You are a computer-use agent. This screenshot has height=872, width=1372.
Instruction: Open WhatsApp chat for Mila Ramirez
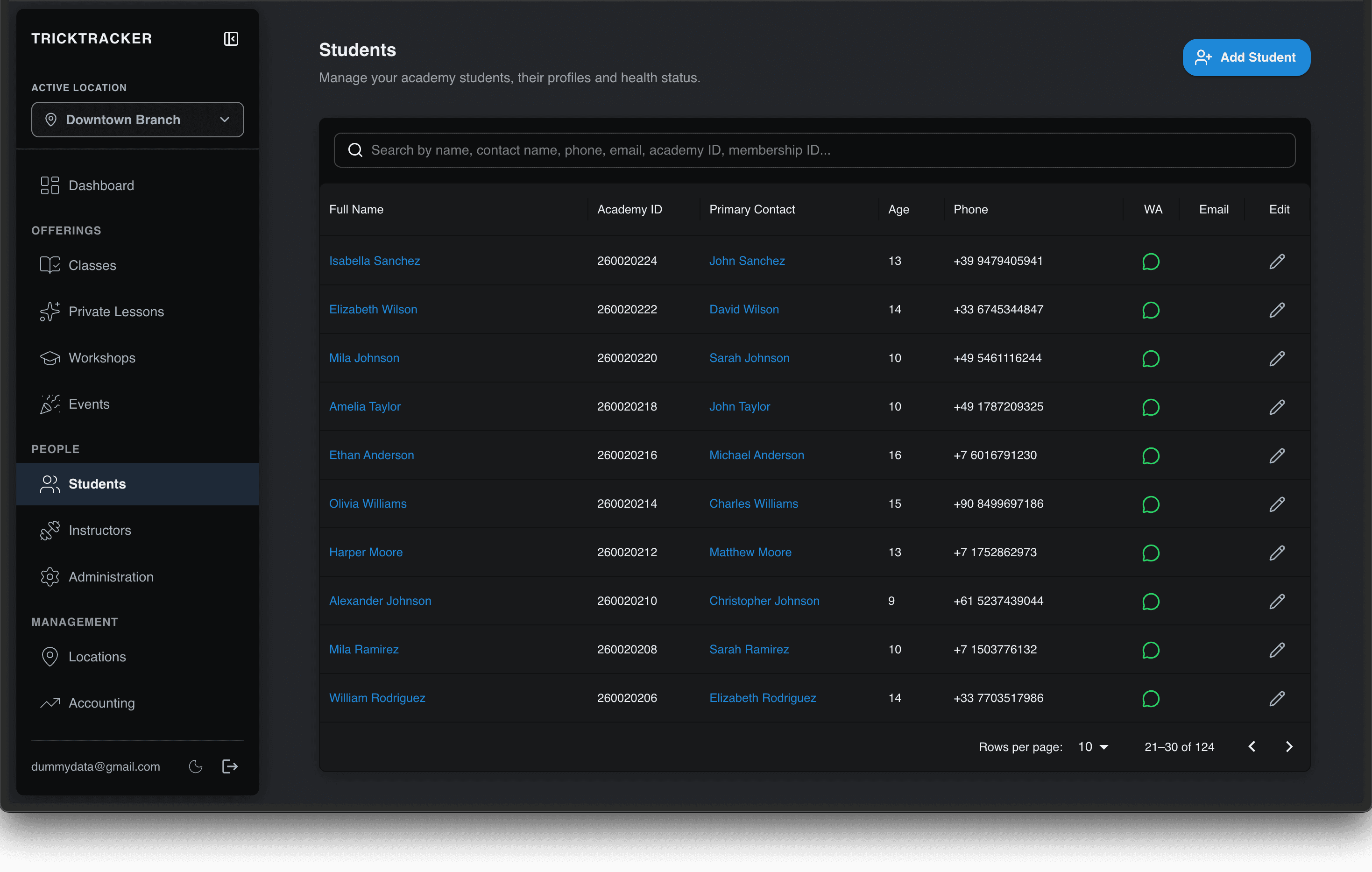pos(1151,650)
